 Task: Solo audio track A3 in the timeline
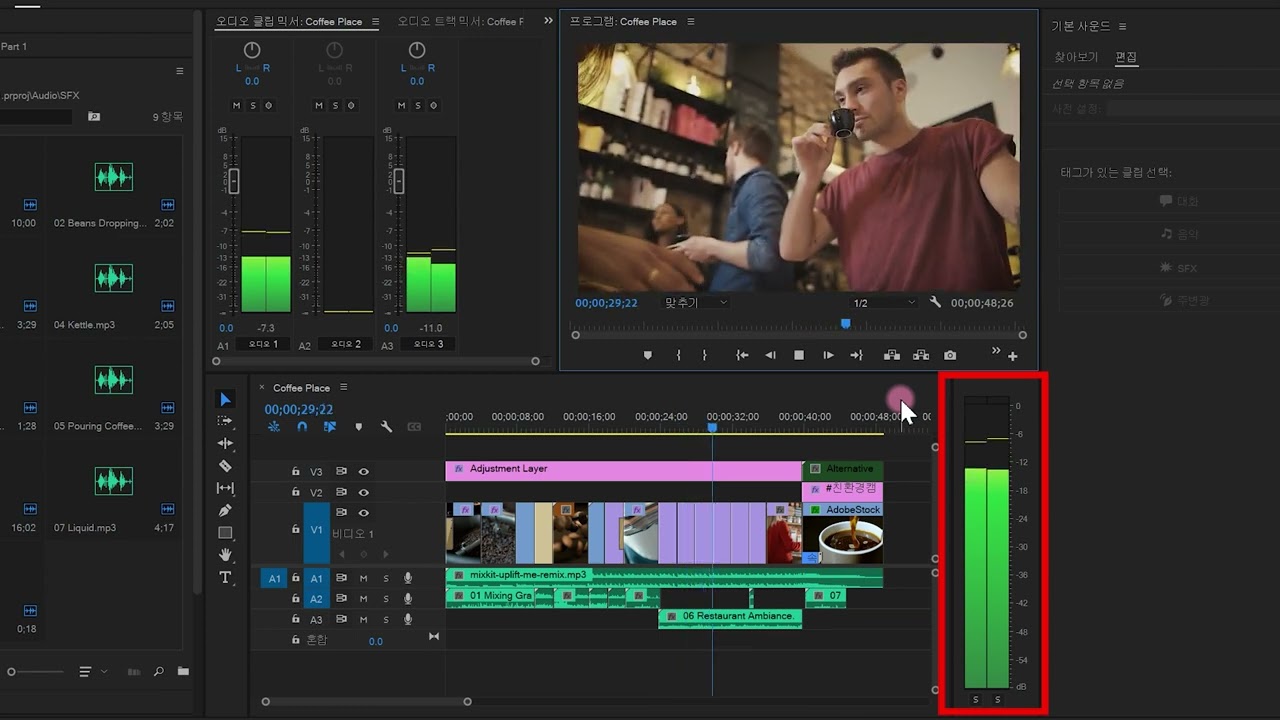(x=386, y=620)
